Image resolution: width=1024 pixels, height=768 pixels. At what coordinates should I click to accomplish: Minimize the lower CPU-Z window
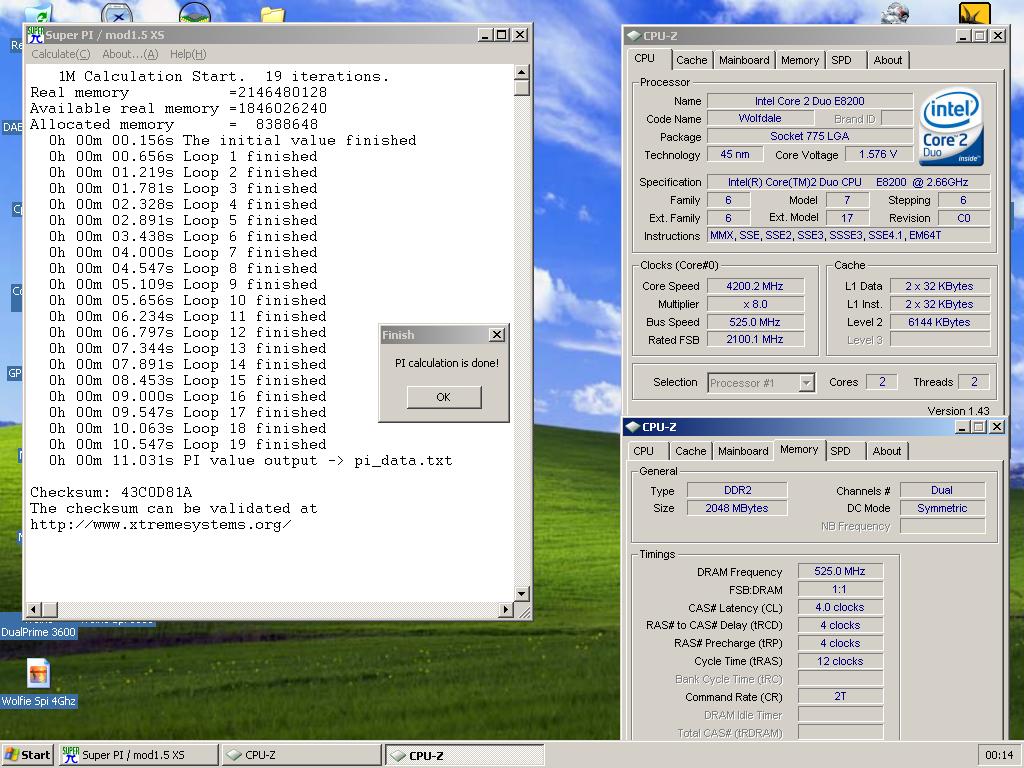(961, 427)
